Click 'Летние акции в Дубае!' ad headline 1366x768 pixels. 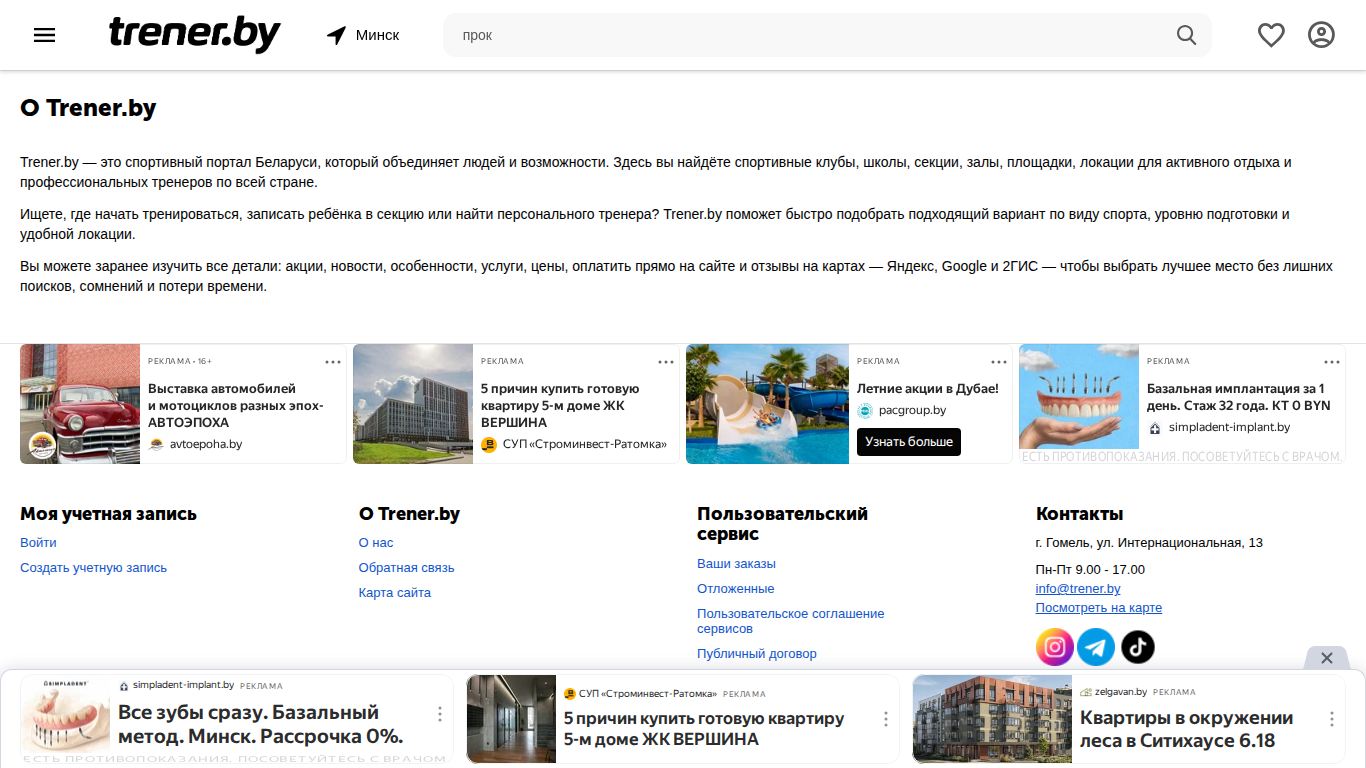coord(928,388)
